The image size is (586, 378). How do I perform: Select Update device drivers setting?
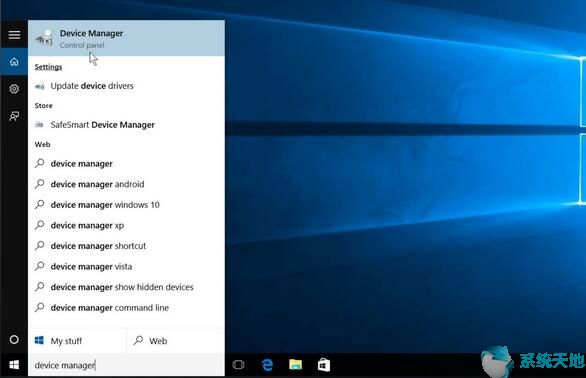[x=126, y=86]
